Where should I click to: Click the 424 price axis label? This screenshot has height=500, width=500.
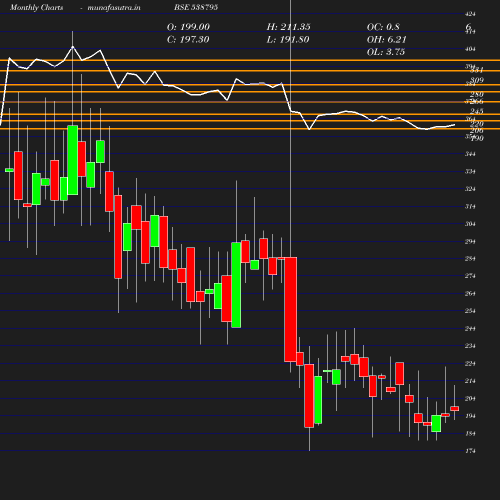pyautogui.click(x=470, y=14)
